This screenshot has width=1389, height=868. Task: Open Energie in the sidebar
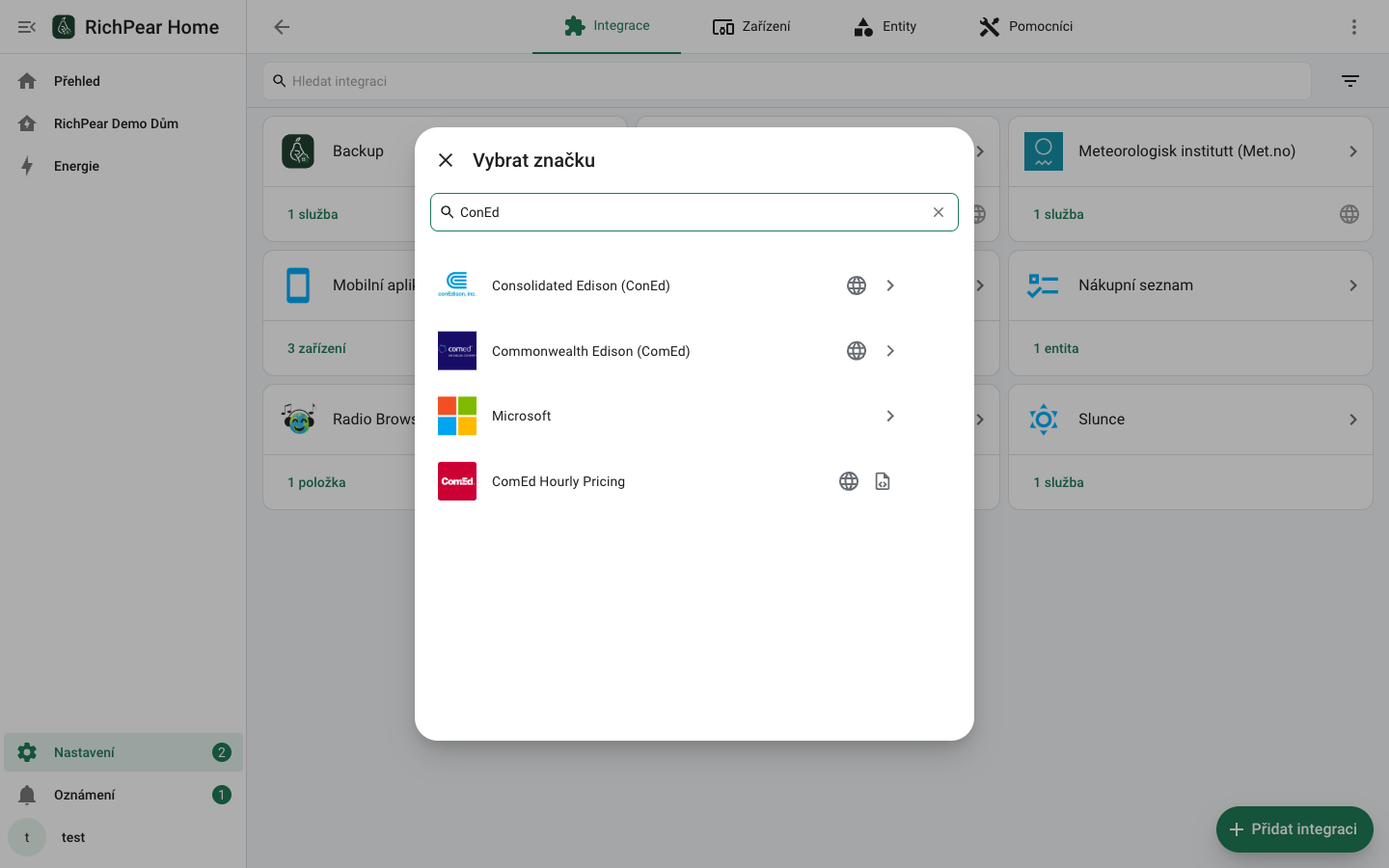(123, 166)
